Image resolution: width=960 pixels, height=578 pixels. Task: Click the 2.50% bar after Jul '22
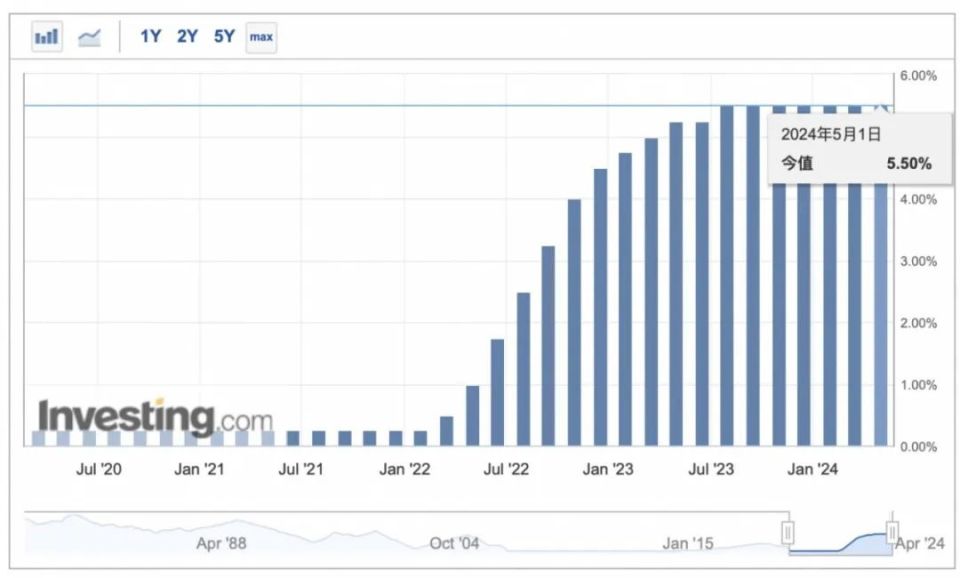[x=523, y=369]
